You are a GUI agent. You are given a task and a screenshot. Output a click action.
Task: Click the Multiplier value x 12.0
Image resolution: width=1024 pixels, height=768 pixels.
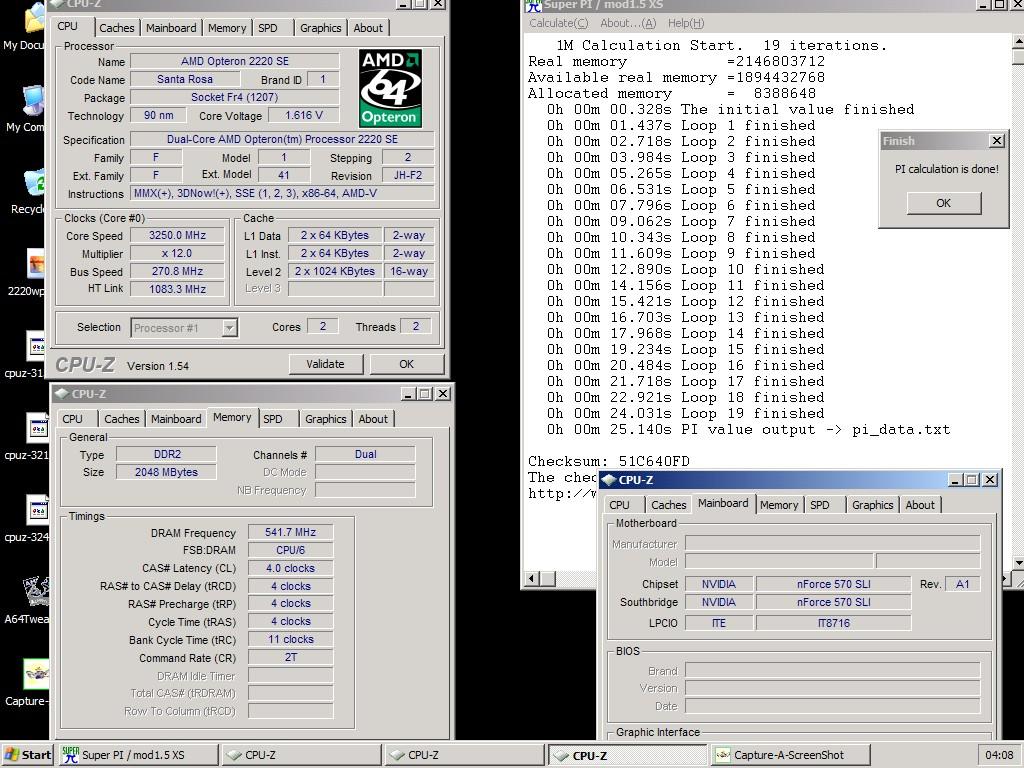click(x=177, y=253)
